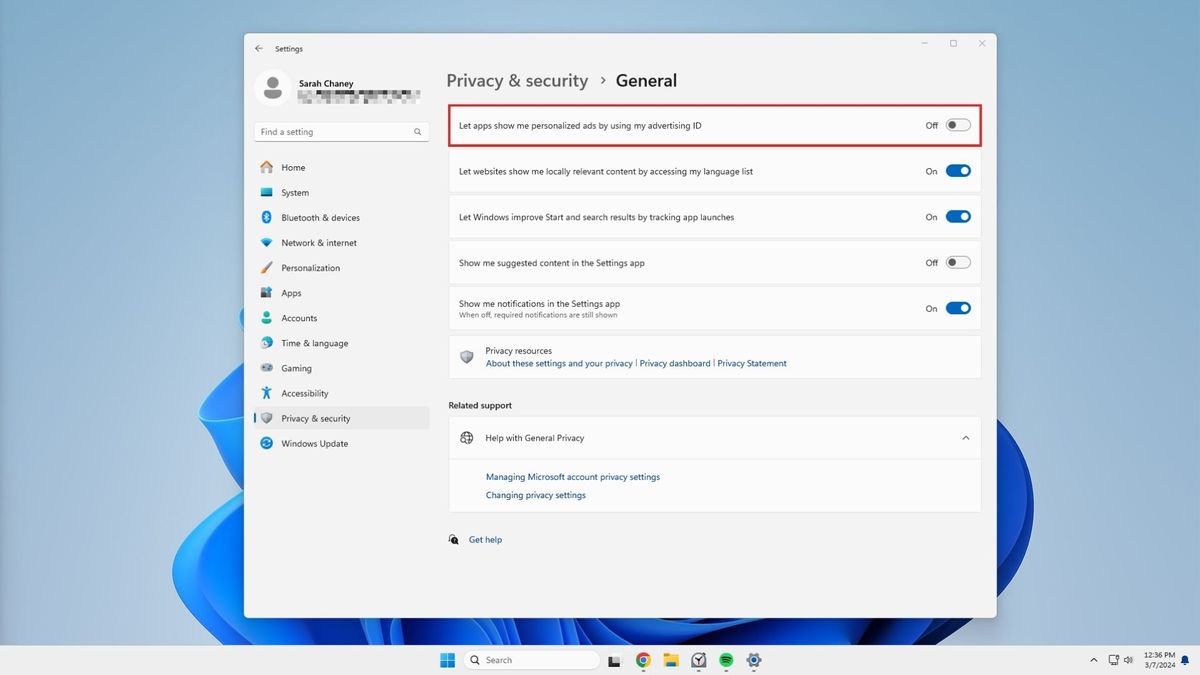Open Personalization settings
The image size is (1200, 675).
point(311,267)
